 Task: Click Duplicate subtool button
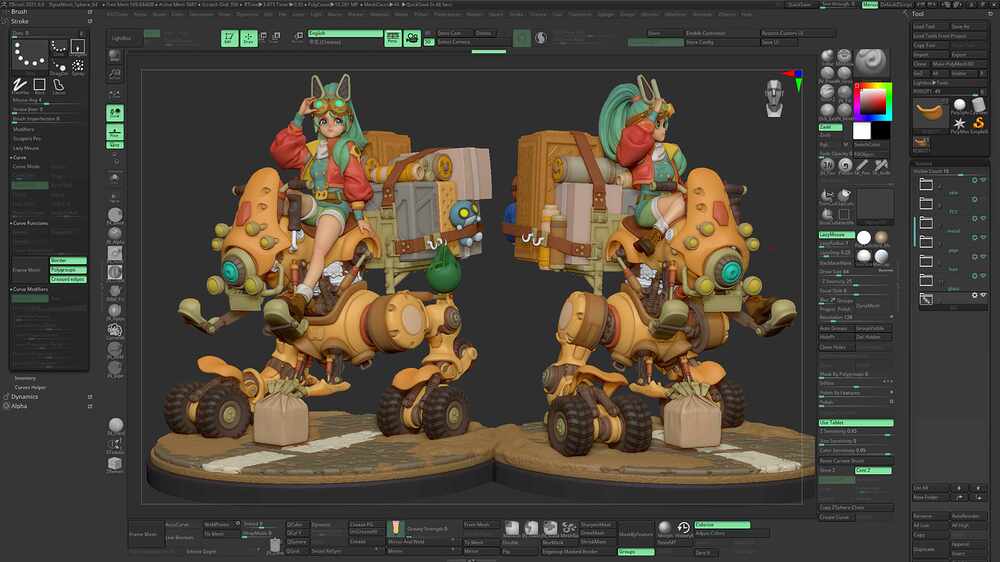[930, 549]
